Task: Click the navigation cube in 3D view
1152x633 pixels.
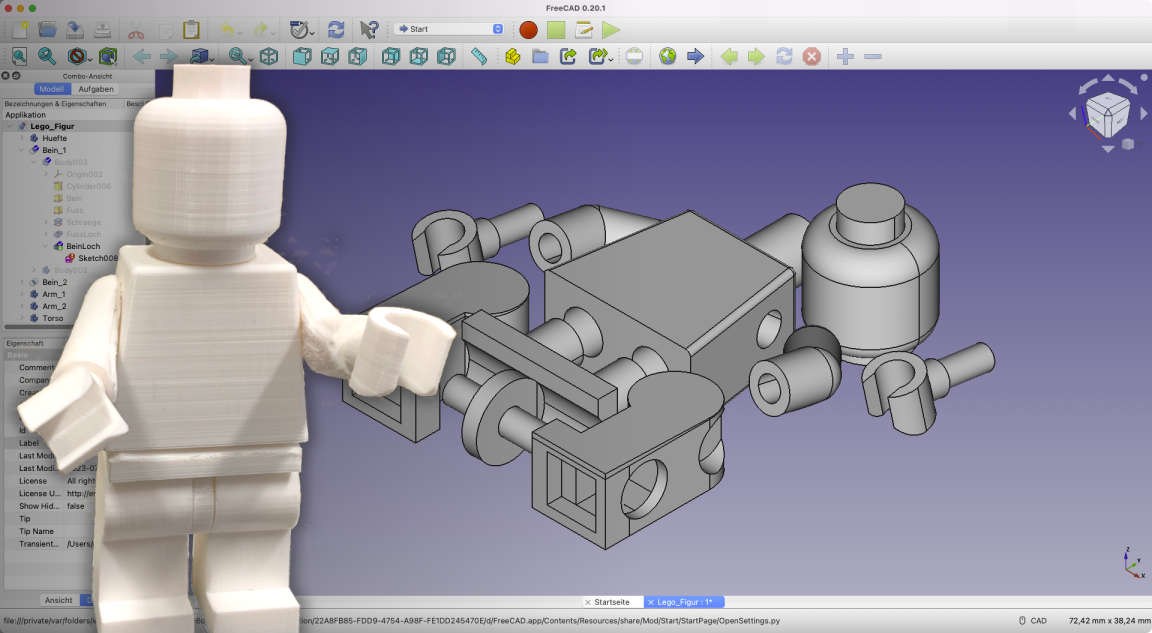Action: click(1107, 114)
